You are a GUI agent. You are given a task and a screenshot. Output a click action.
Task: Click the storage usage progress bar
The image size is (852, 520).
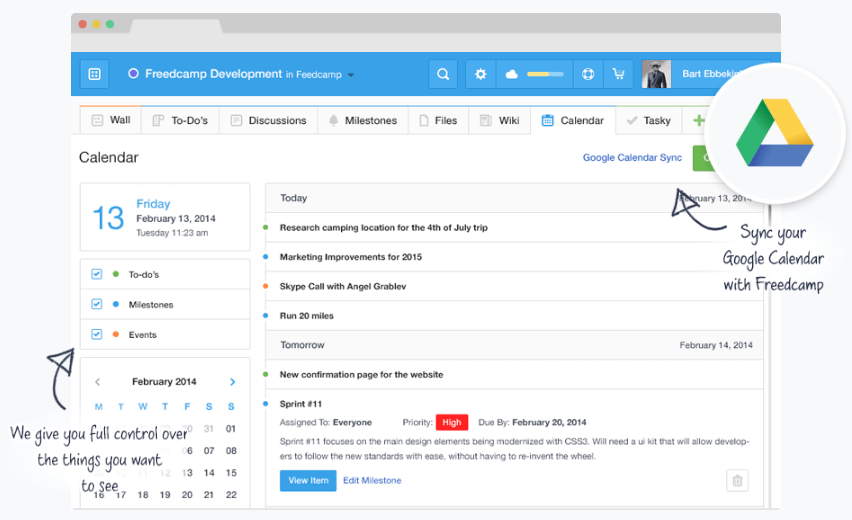pos(545,74)
